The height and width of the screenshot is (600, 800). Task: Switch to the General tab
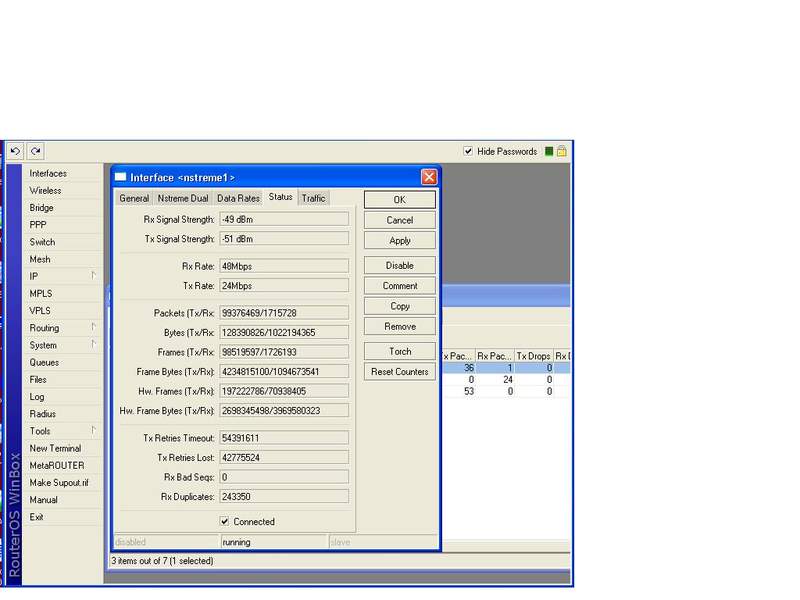coord(134,198)
